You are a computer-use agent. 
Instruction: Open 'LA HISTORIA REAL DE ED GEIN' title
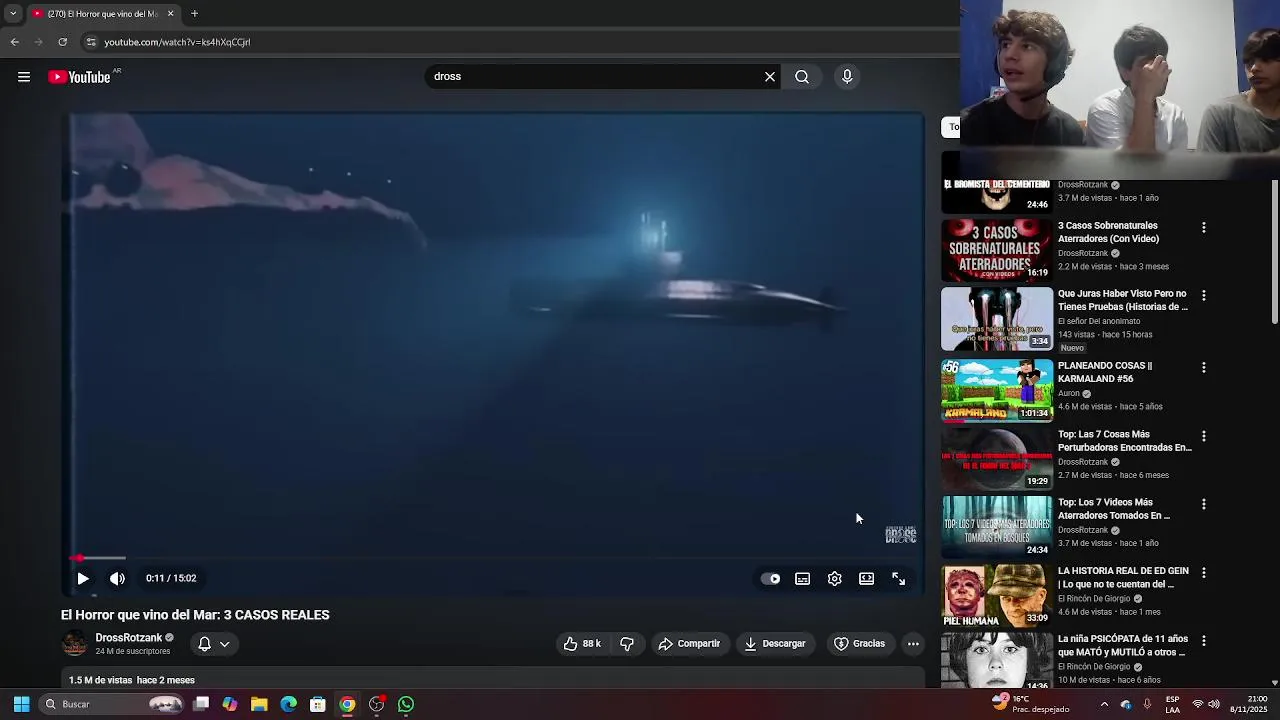1123,577
